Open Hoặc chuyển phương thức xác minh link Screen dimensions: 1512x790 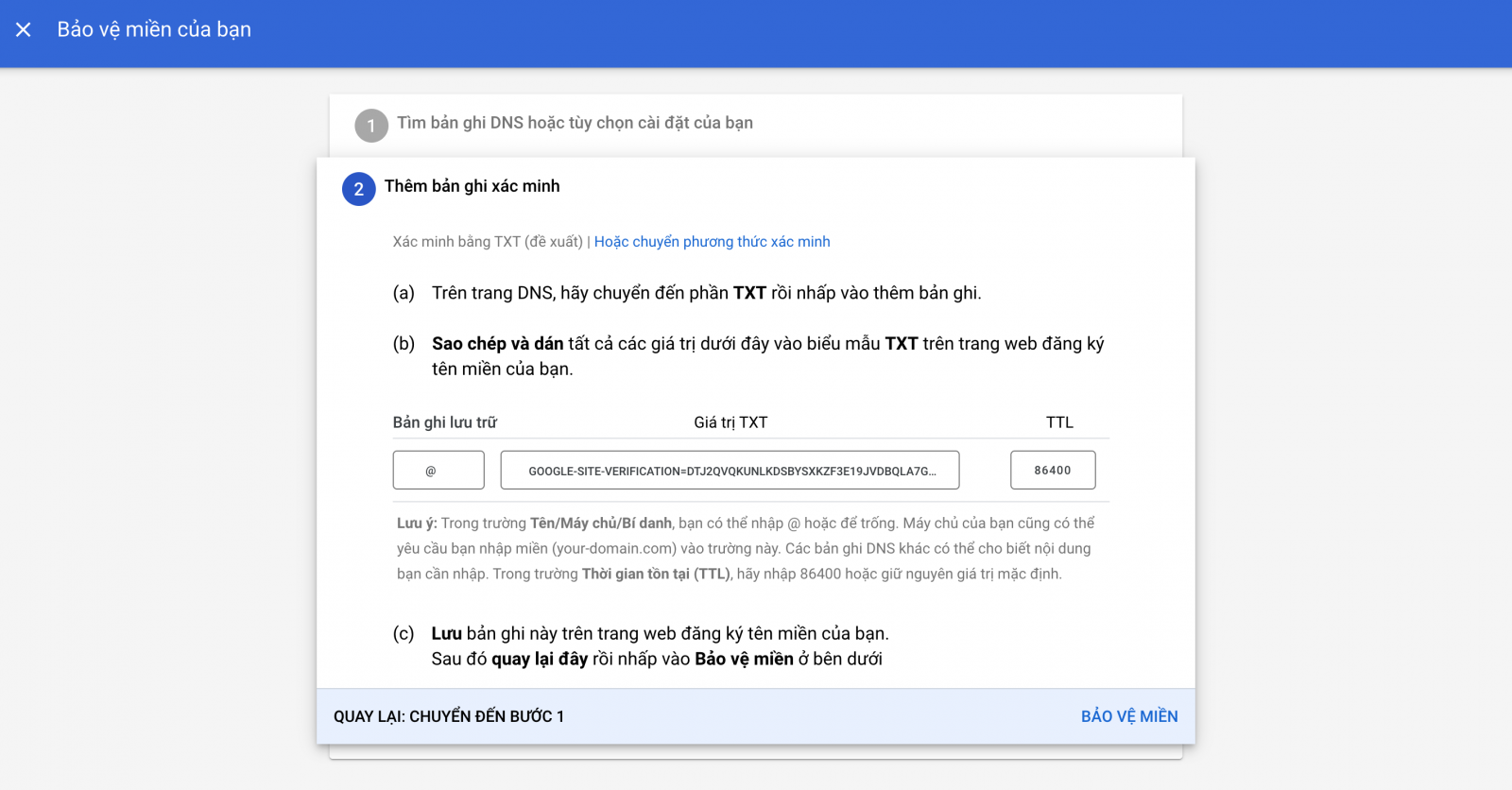pyautogui.click(x=712, y=242)
